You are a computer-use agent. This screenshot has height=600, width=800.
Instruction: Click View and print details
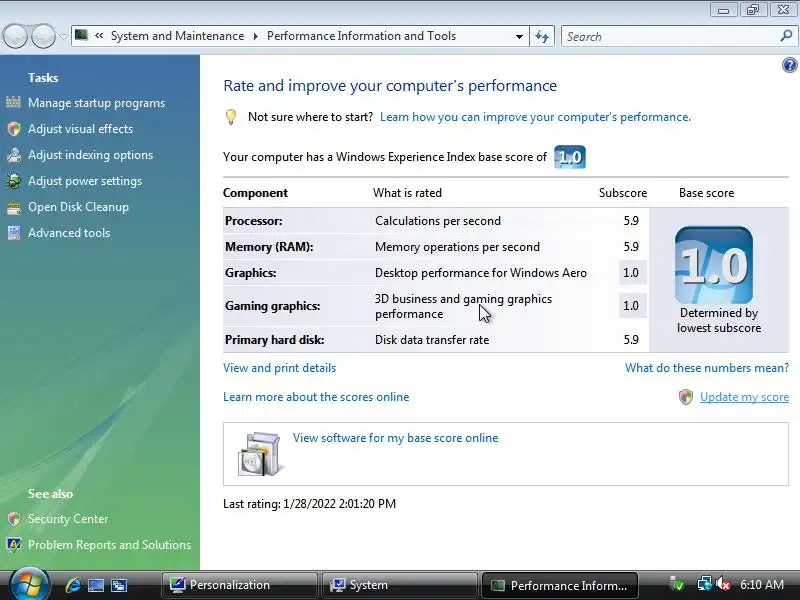tap(280, 368)
